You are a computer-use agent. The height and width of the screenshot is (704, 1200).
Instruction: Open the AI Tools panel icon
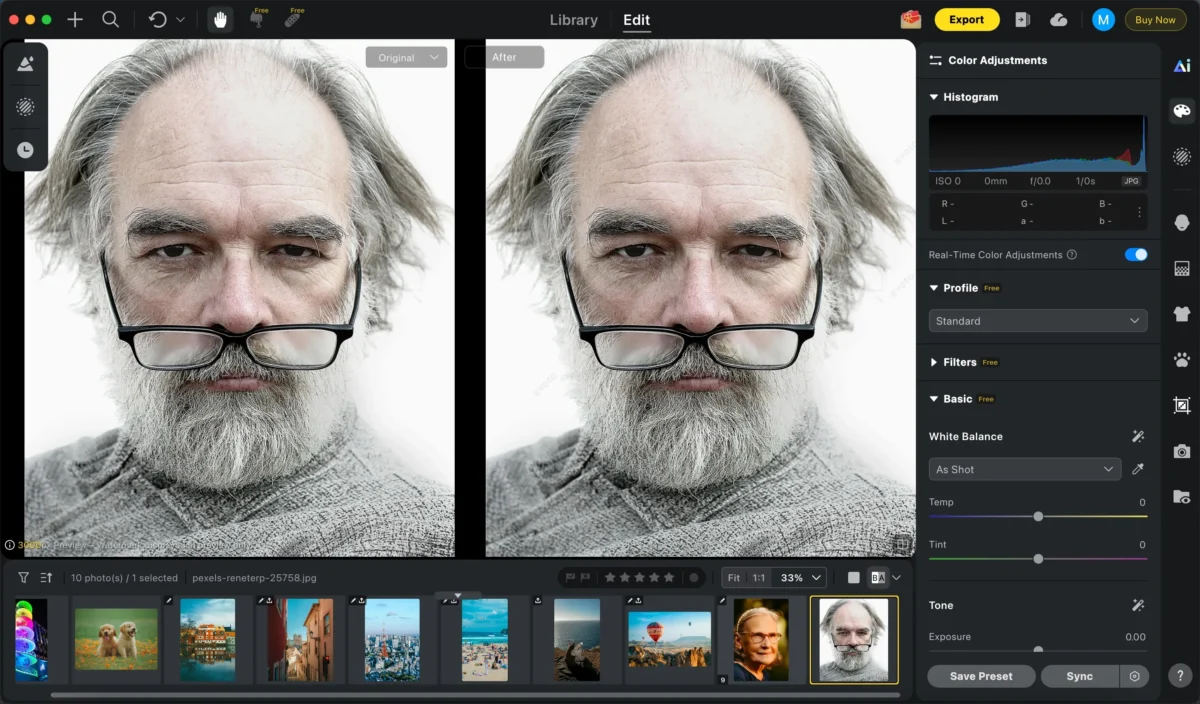(x=1182, y=64)
